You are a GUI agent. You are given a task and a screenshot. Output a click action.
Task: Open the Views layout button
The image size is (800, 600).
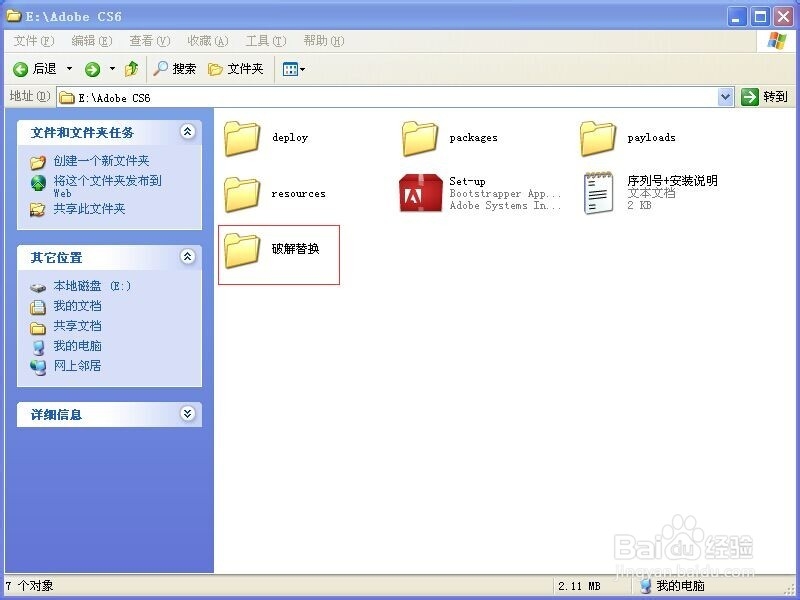tap(293, 69)
